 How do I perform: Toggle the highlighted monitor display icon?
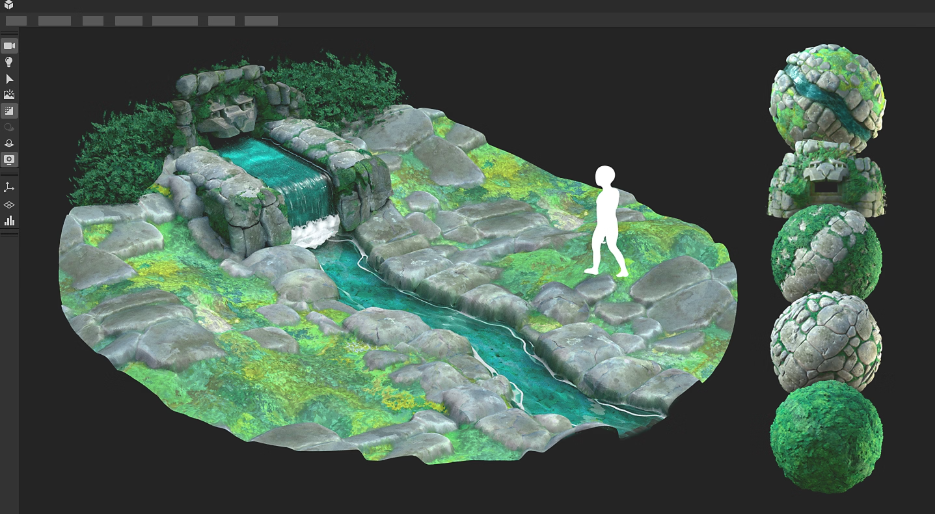pyautogui.click(x=9, y=159)
